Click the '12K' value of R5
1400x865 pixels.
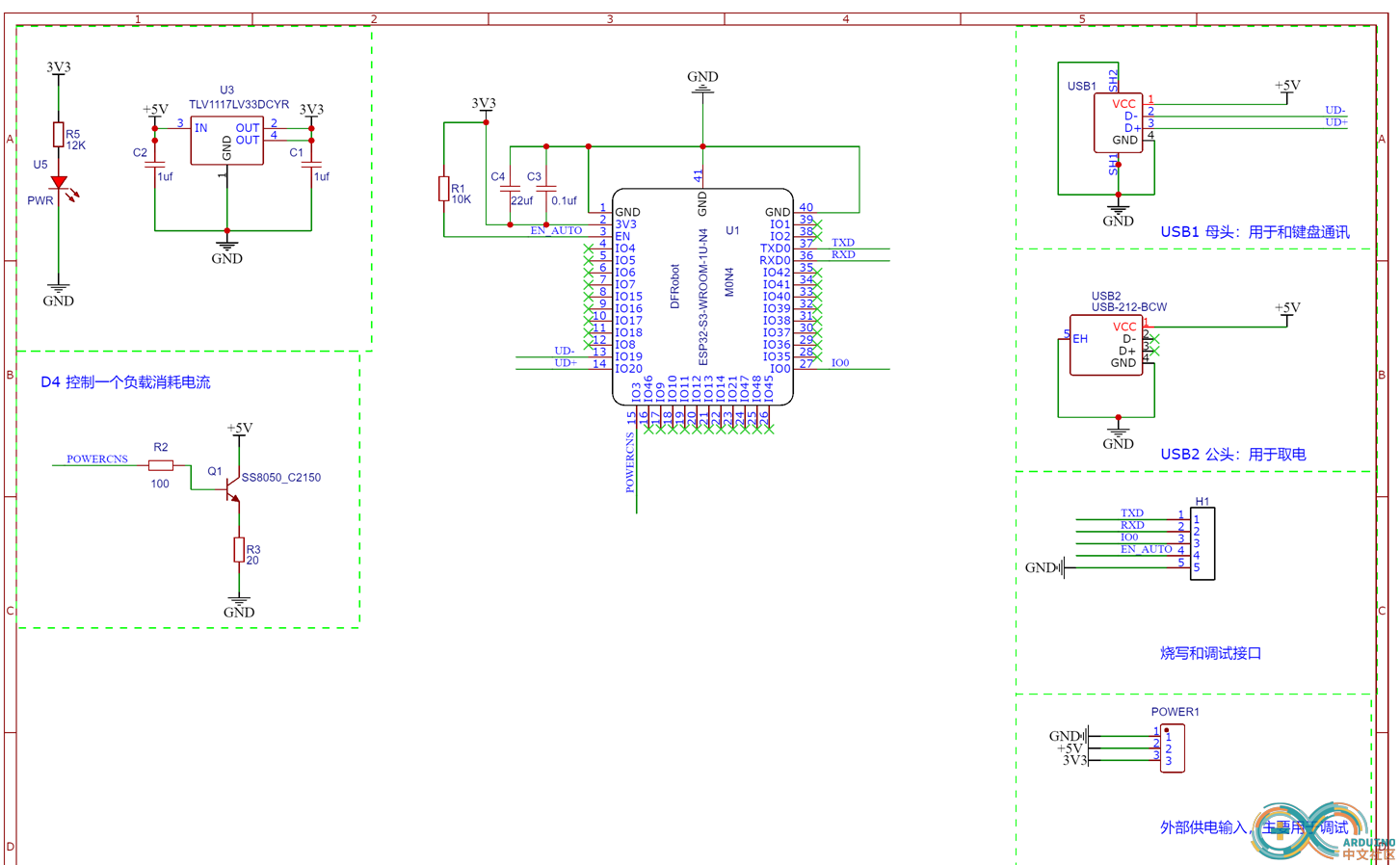click(75, 146)
